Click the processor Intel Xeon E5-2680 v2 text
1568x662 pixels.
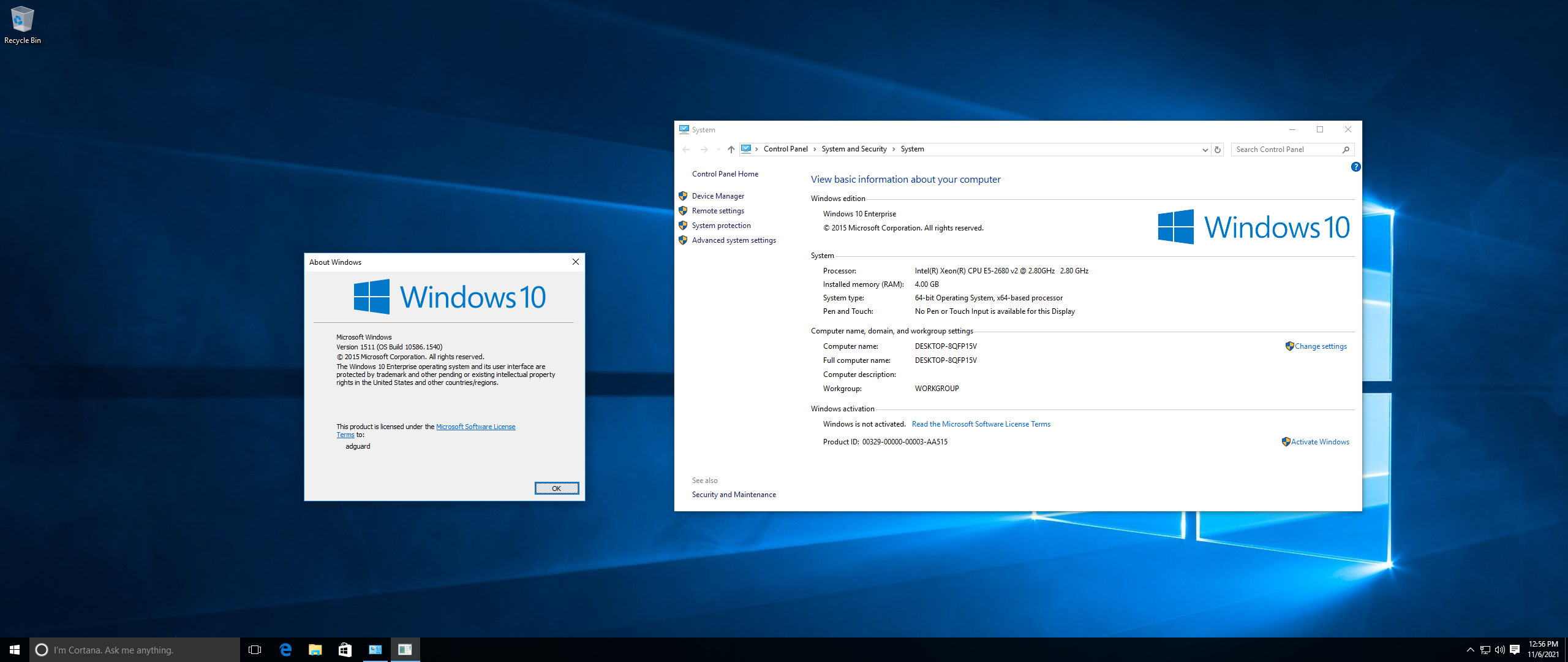point(1001,271)
